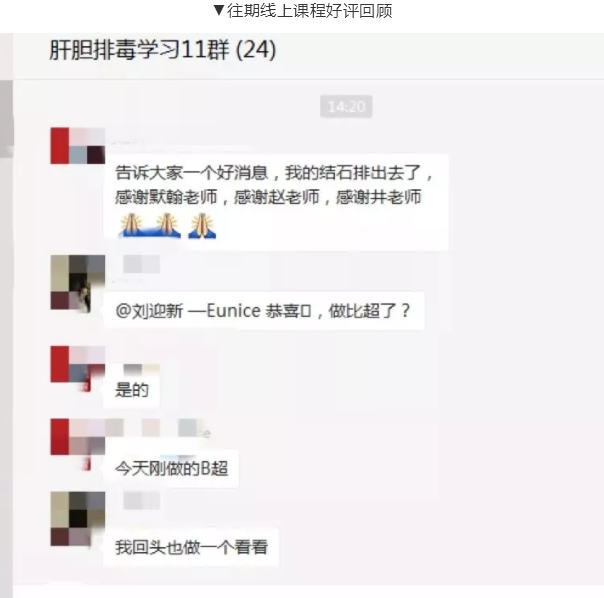Screen dimensions: 604x598
Task: Click the 我回头也做一个看看 message bubble
Action: [x=191, y=547]
